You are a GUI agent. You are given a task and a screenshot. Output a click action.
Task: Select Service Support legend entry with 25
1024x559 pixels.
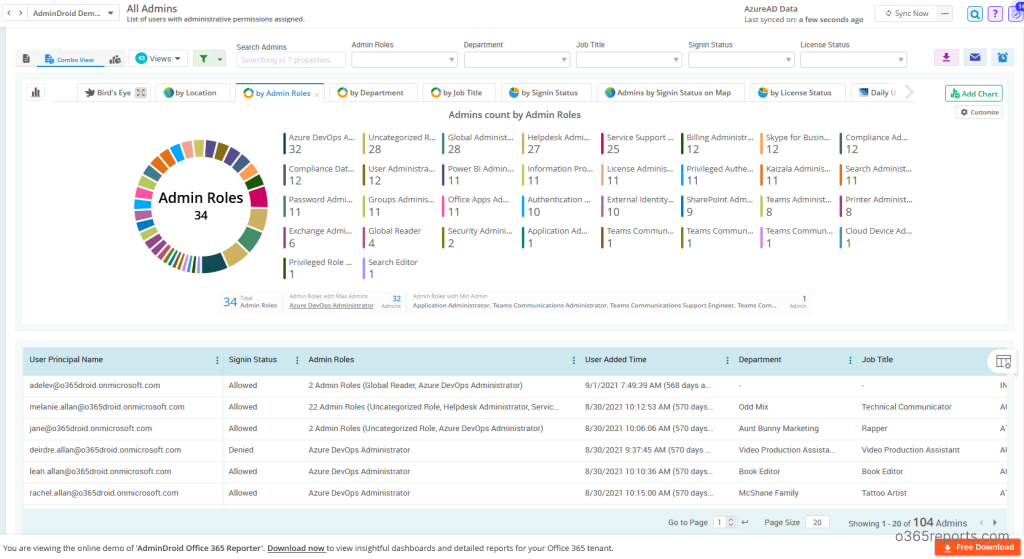(638, 144)
